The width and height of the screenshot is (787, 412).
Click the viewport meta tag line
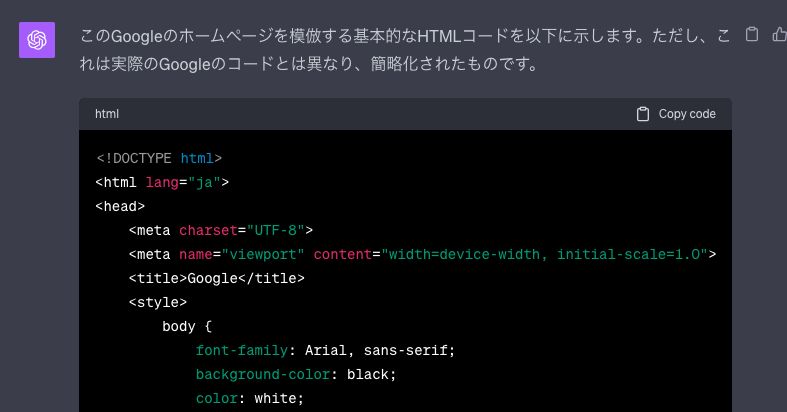(423, 254)
